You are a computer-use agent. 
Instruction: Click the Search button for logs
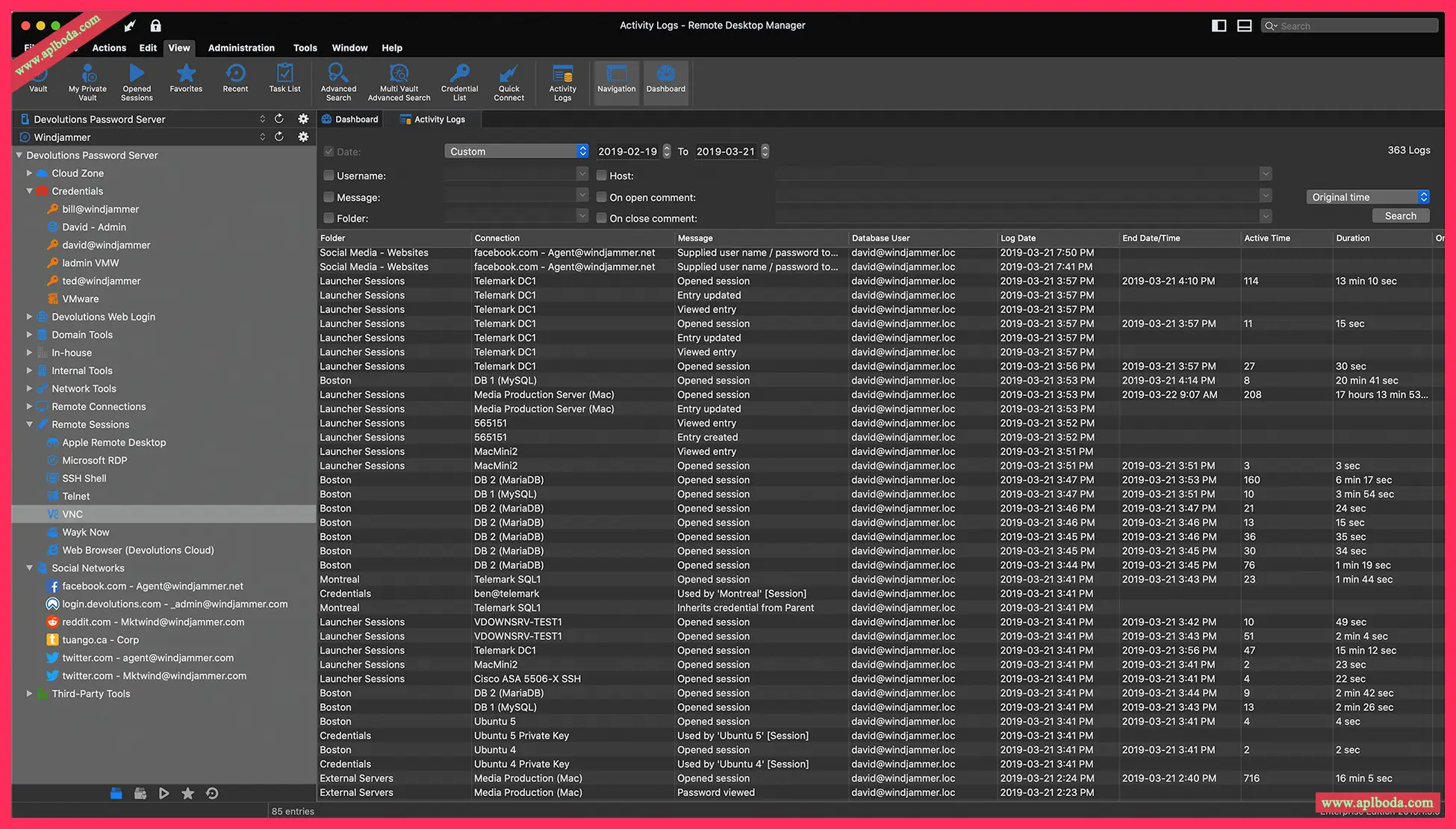tap(1401, 216)
